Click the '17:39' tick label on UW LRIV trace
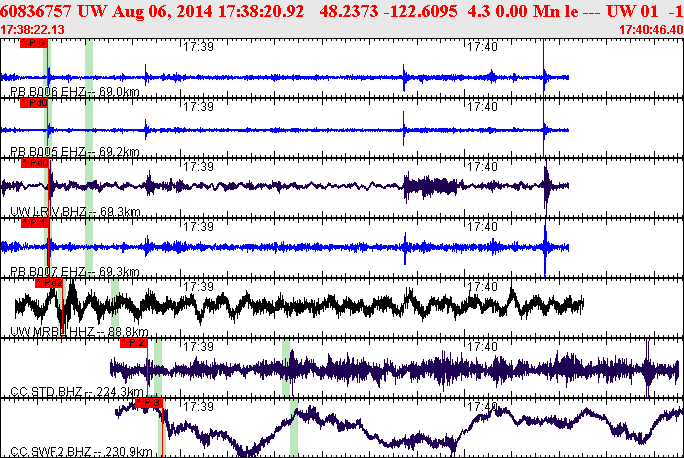The image size is (684, 458). click(198, 167)
